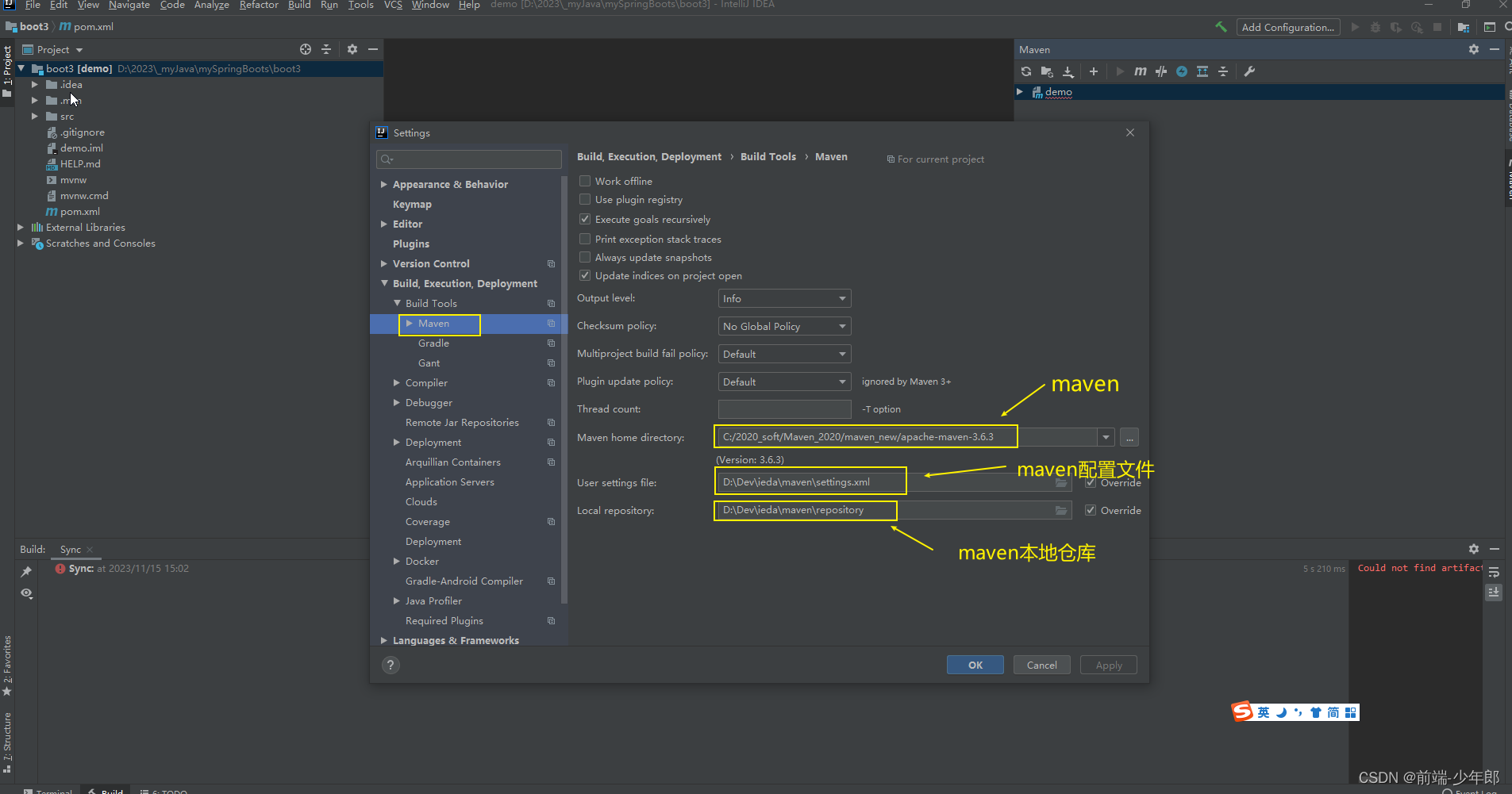This screenshot has width=1512, height=794.
Task: Enable Always update snapshots checkbox
Action: coord(585,257)
